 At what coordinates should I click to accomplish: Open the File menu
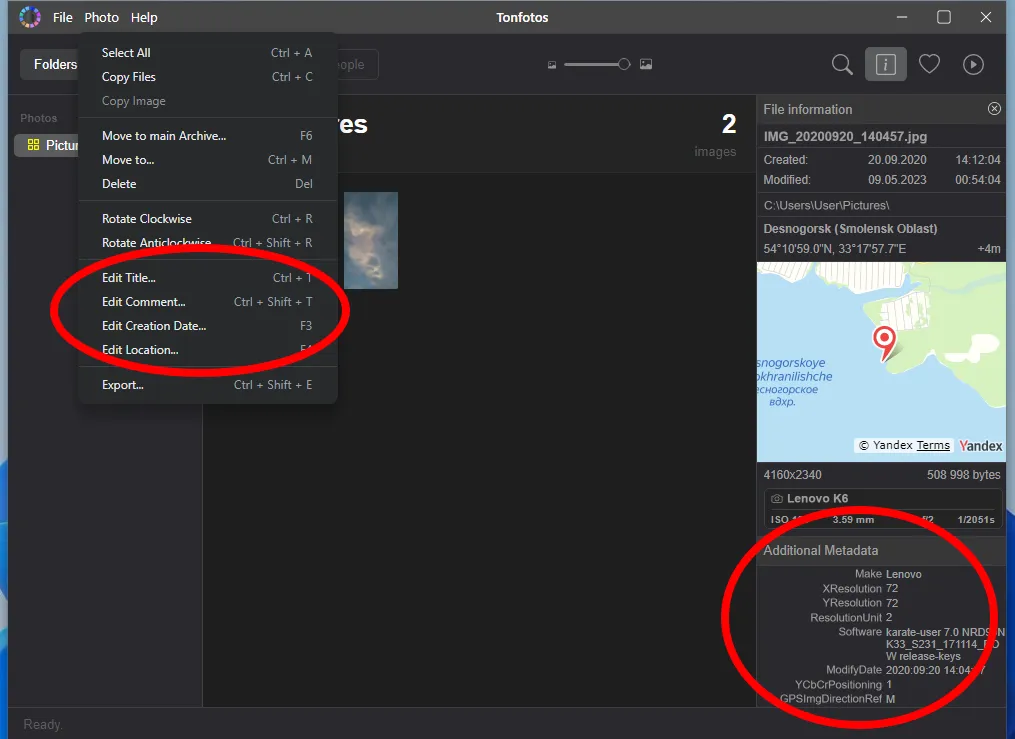point(62,17)
